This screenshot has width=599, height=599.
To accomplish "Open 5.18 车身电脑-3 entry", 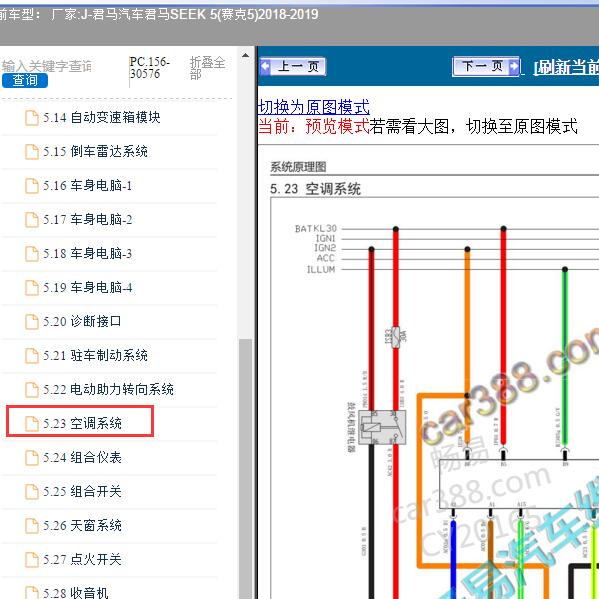I will coord(87,254).
